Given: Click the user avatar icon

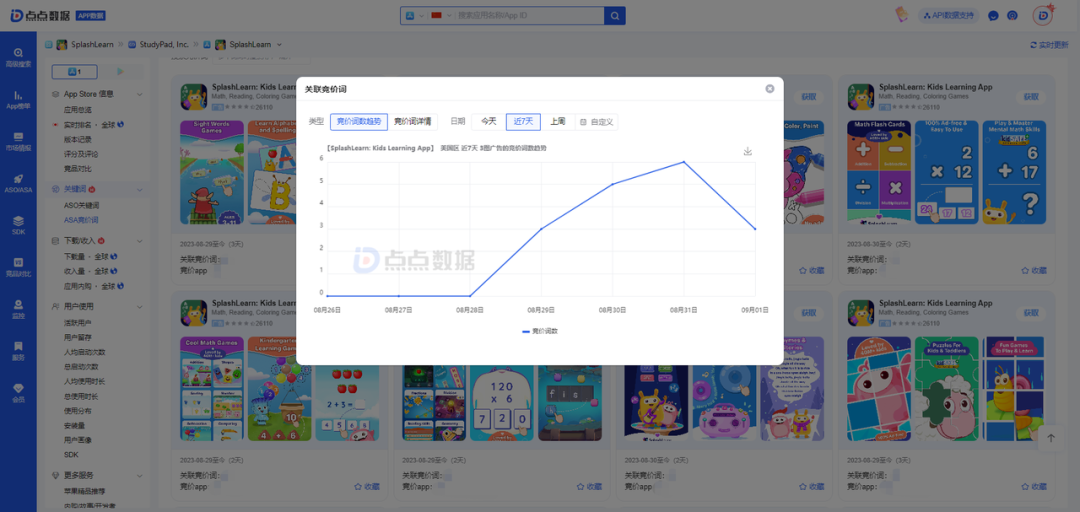Looking at the screenshot, I should 1043,15.
